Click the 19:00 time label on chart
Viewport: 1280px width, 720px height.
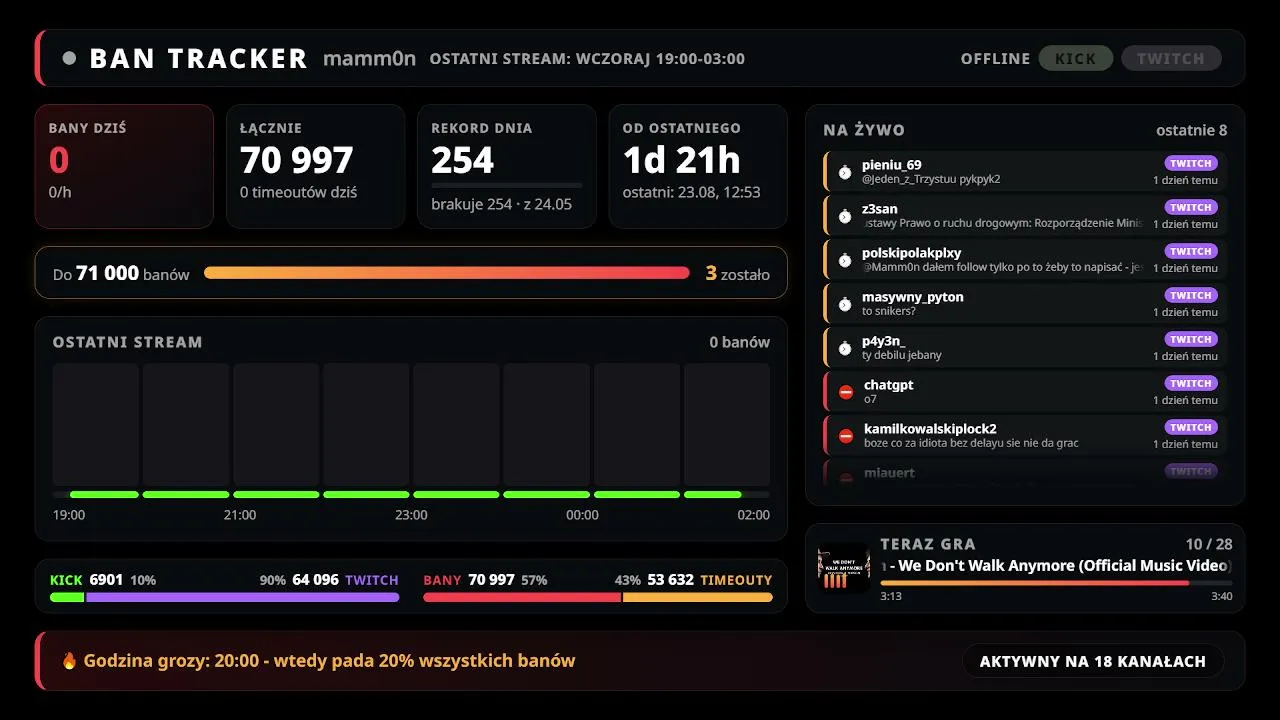click(x=69, y=515)
